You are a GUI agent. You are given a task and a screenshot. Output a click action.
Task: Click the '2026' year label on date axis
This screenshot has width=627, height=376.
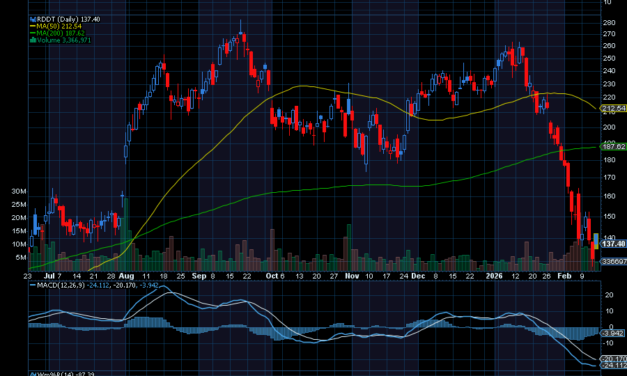coord(494,276)
